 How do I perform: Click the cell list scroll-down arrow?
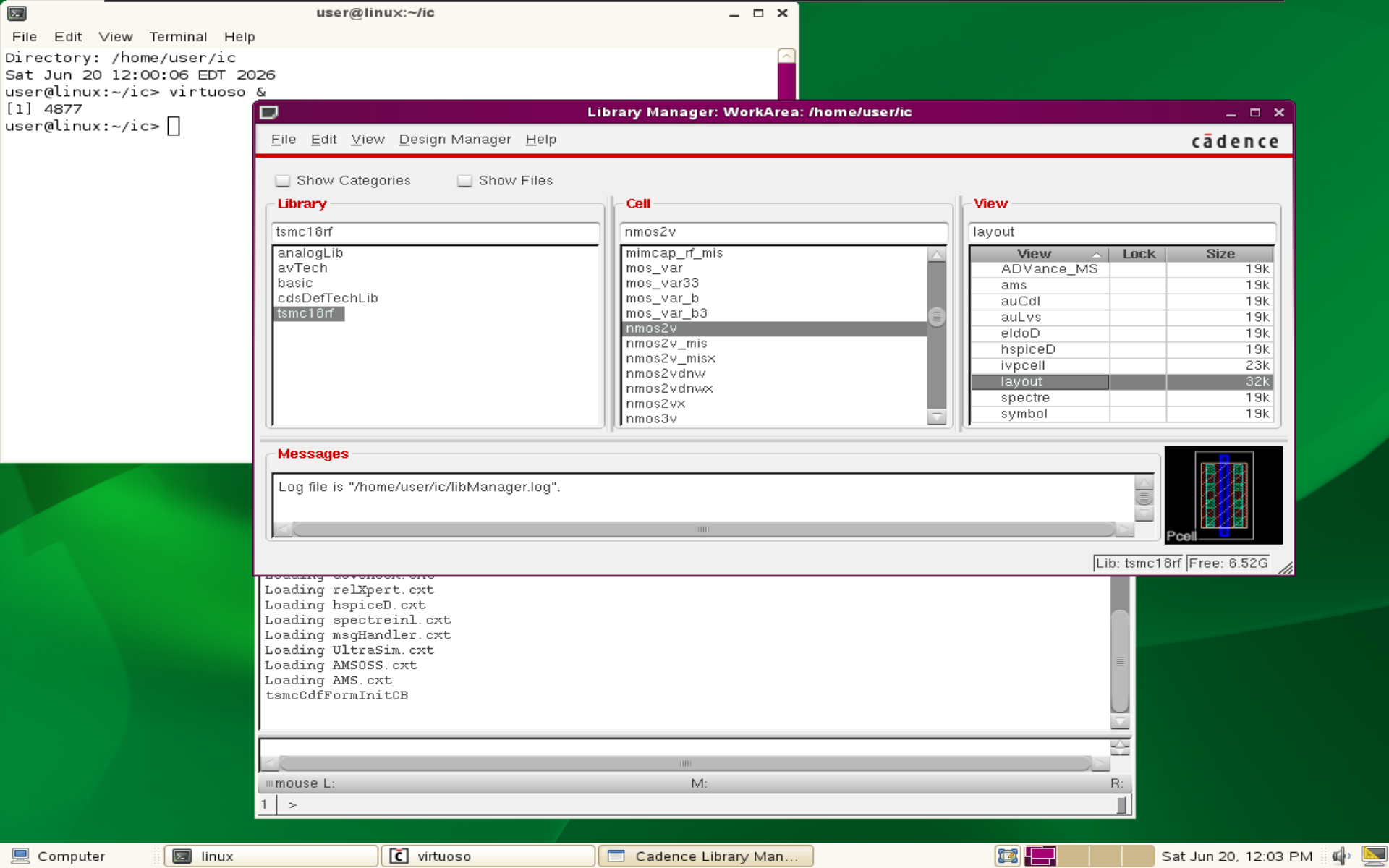(937, 417)
